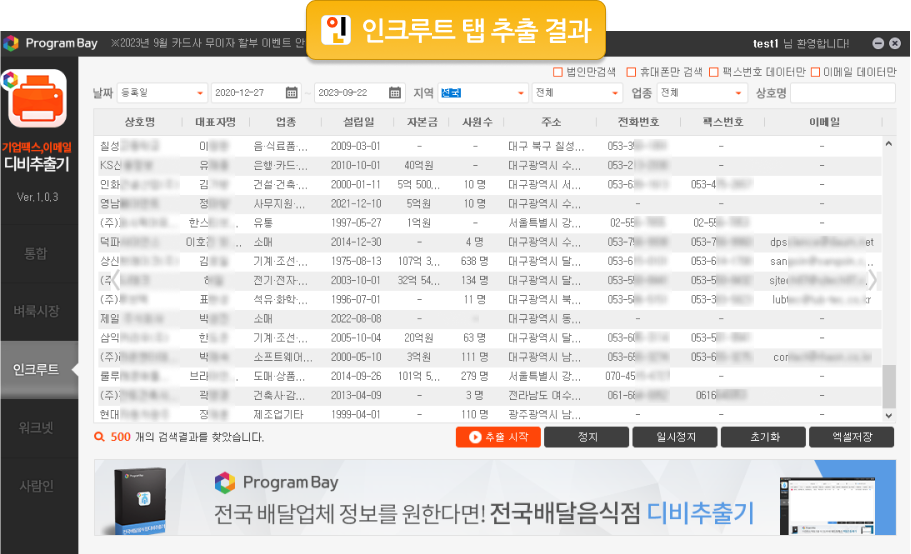Check the 팩스번호 데이터만 option
The width and height of the screenshot is (911, 554).
pyautogui.click(x=714, y=72)
